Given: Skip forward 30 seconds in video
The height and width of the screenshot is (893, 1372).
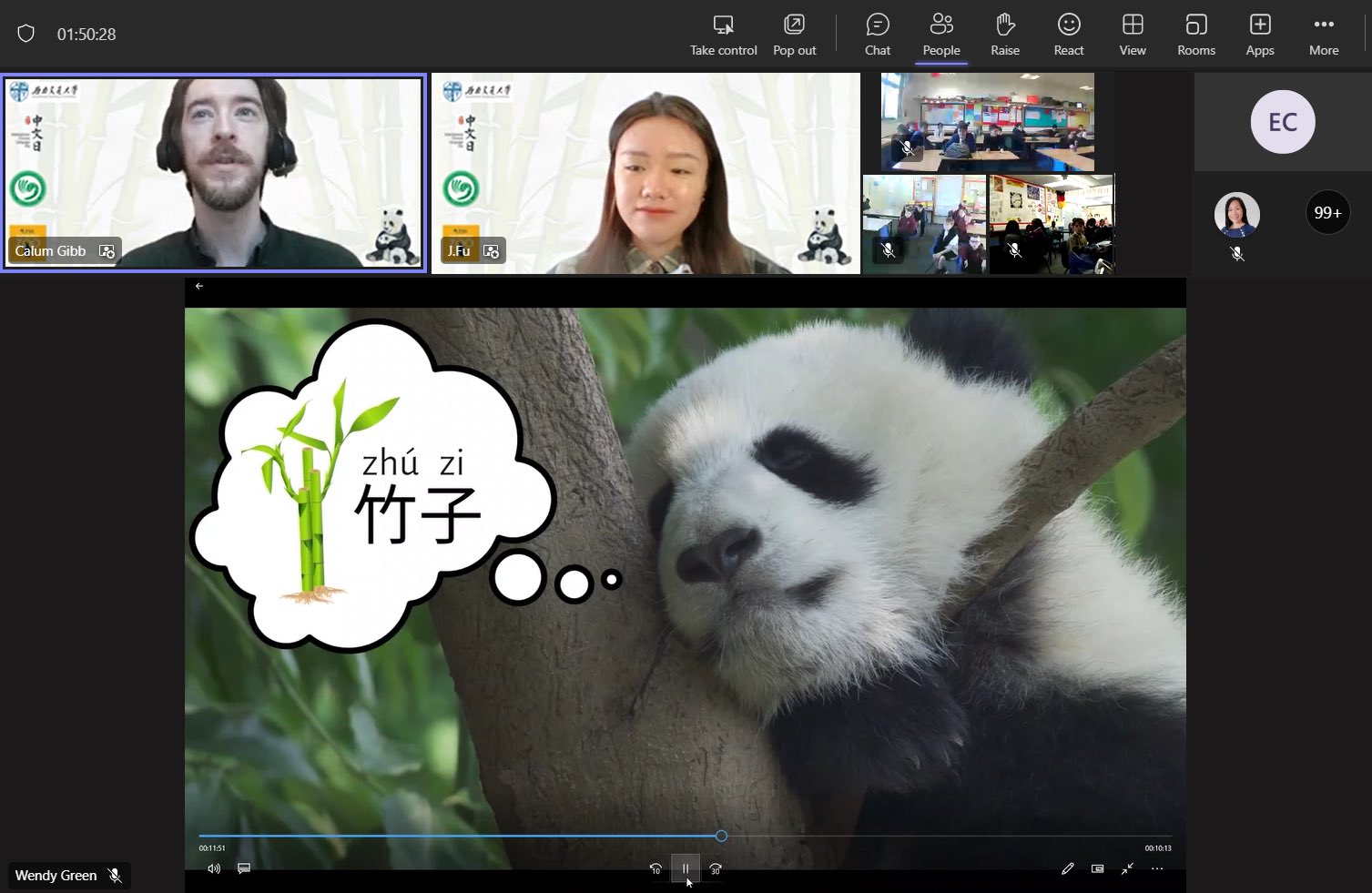Looking at the screenshot, I should pos(716,869).
